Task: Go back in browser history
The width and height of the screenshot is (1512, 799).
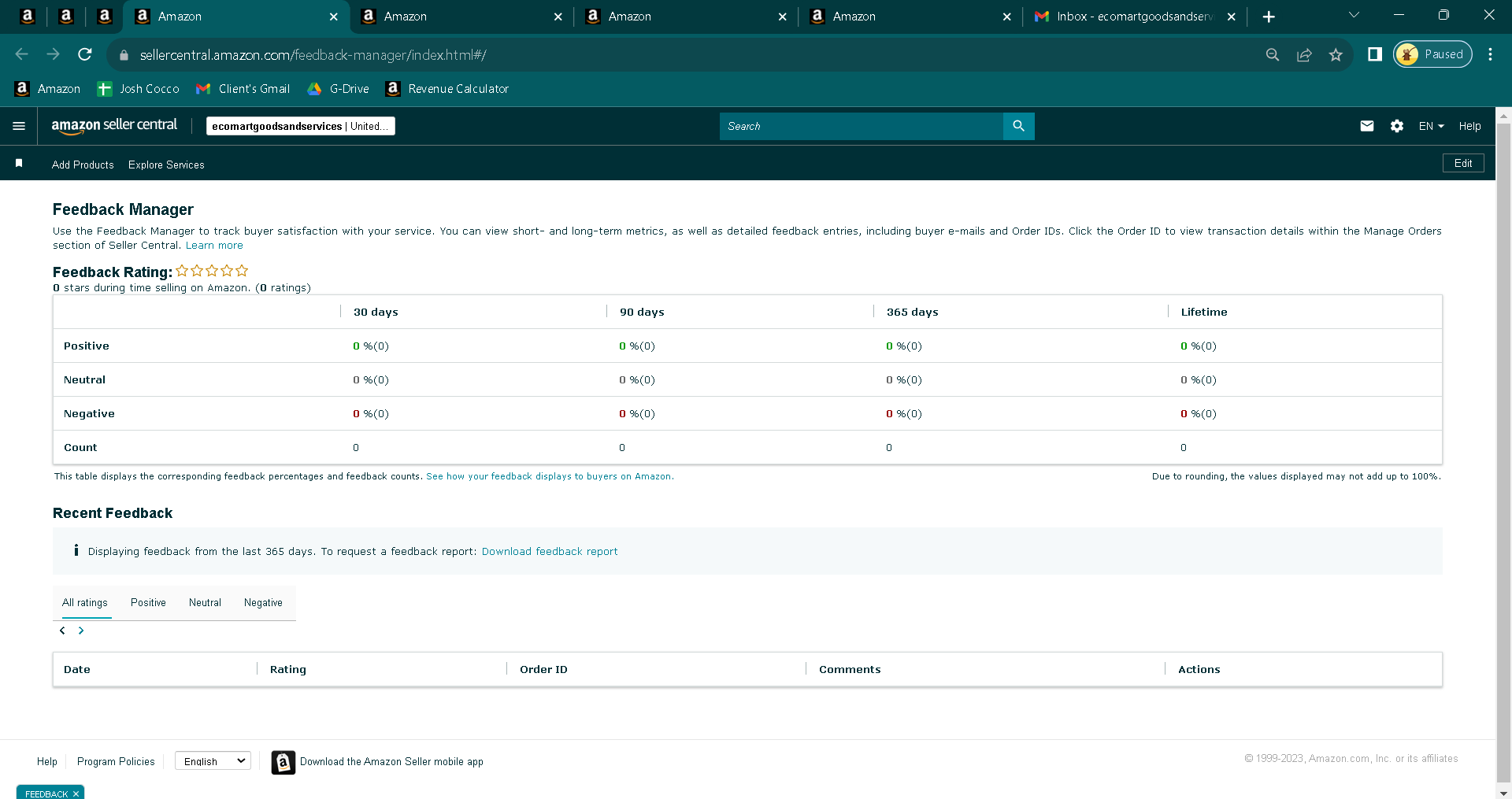Action: 22,54
